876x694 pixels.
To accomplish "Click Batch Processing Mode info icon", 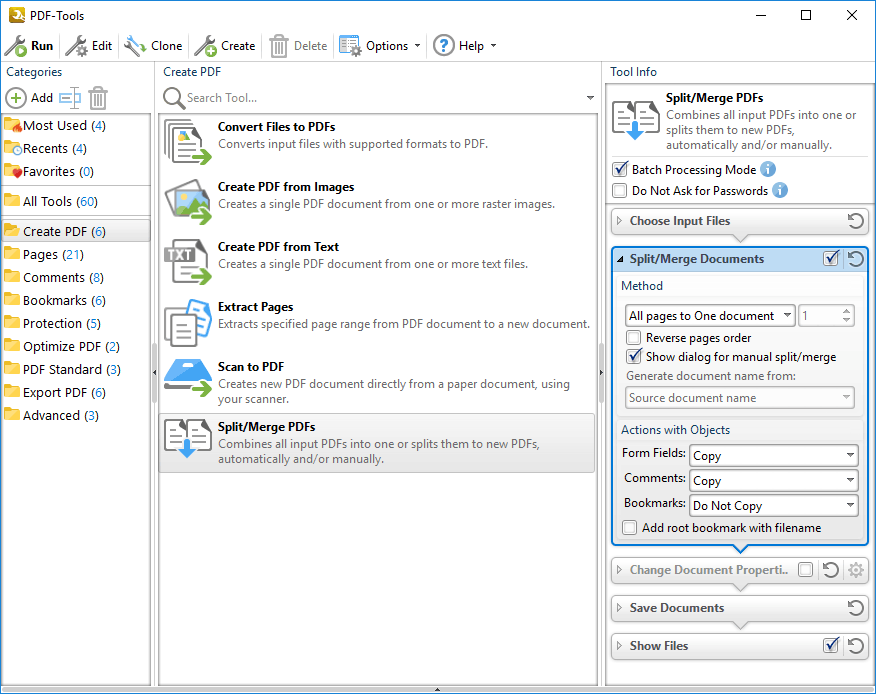I will (768, 170).
